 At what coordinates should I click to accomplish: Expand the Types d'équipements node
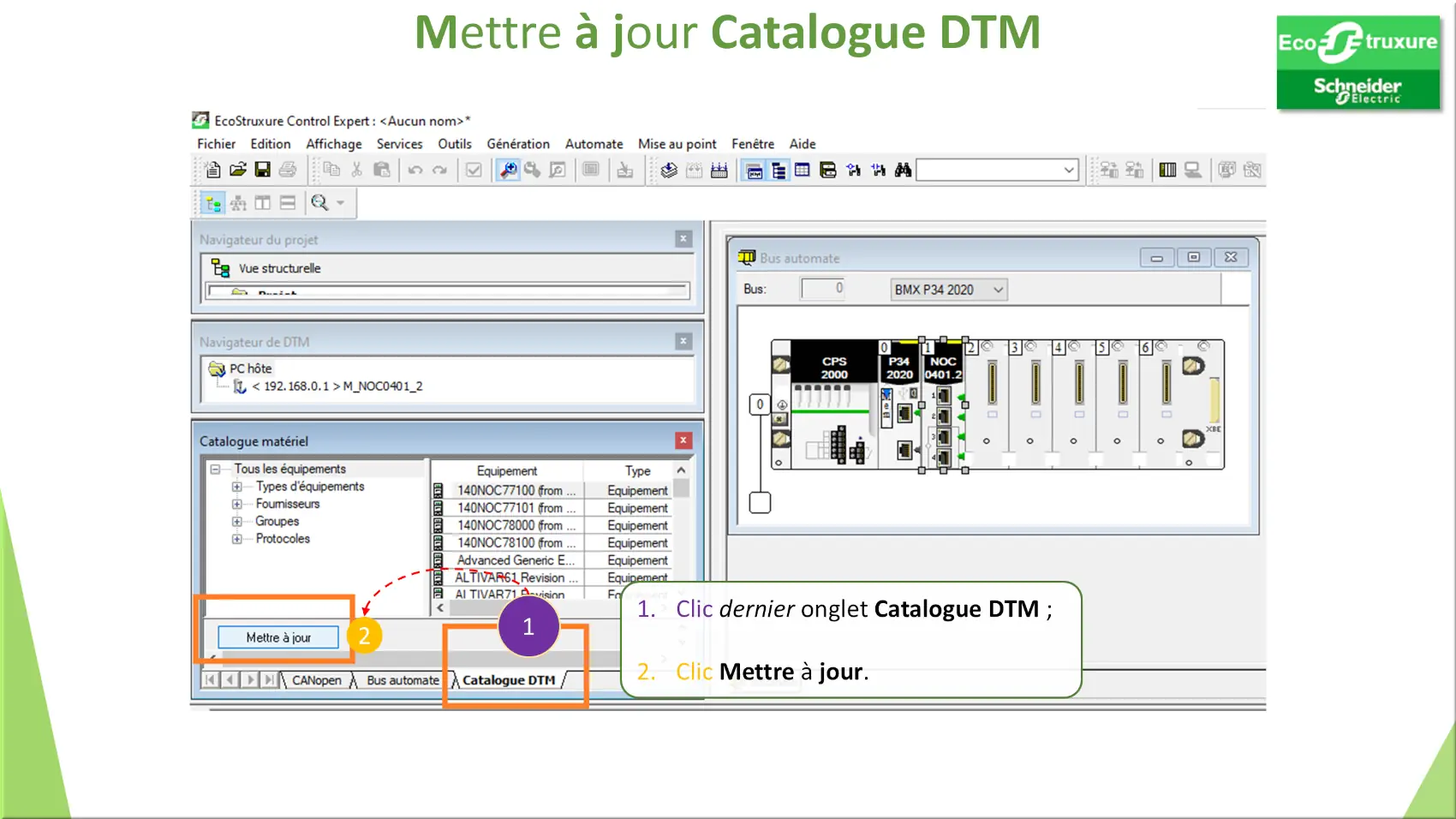[x=236, y=487]
